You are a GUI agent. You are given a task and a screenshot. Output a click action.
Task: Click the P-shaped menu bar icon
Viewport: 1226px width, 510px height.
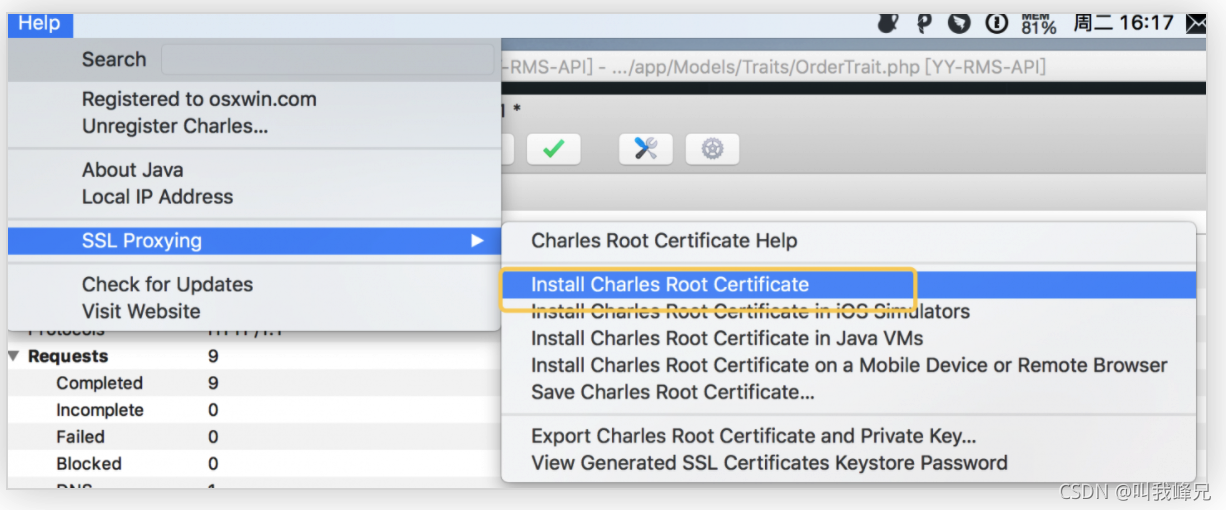tap(925, 23)
